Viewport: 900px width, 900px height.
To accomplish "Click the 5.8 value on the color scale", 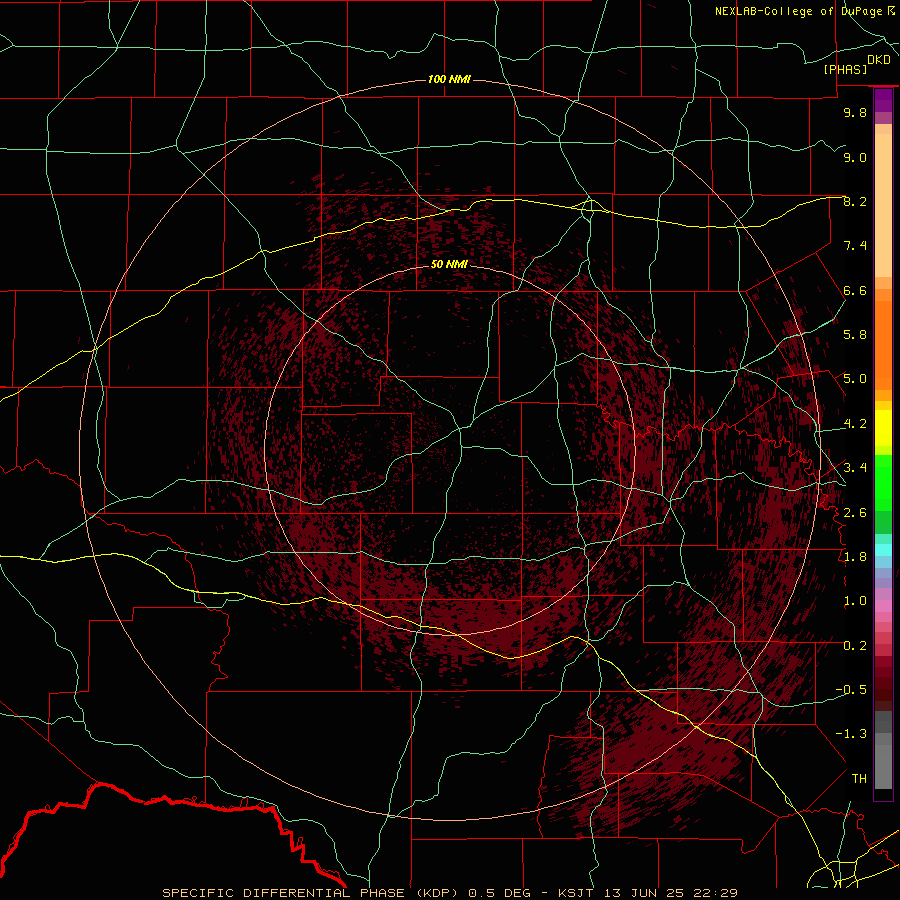I will click(855, 335).
